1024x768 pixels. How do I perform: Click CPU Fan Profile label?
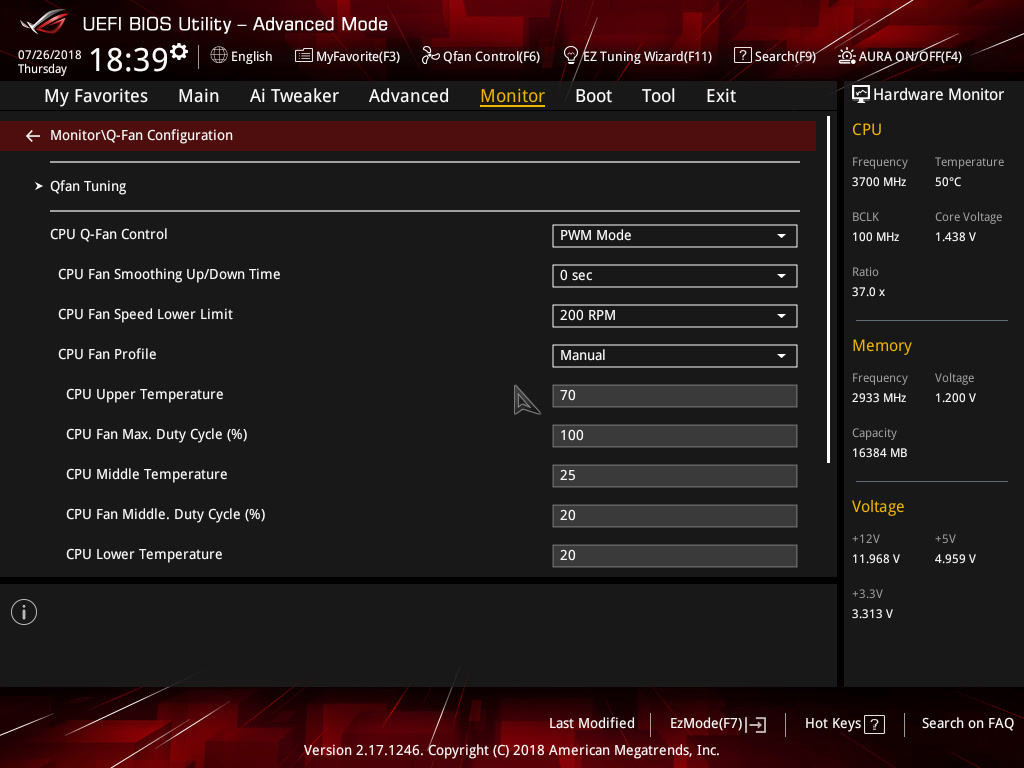(107, 355)
